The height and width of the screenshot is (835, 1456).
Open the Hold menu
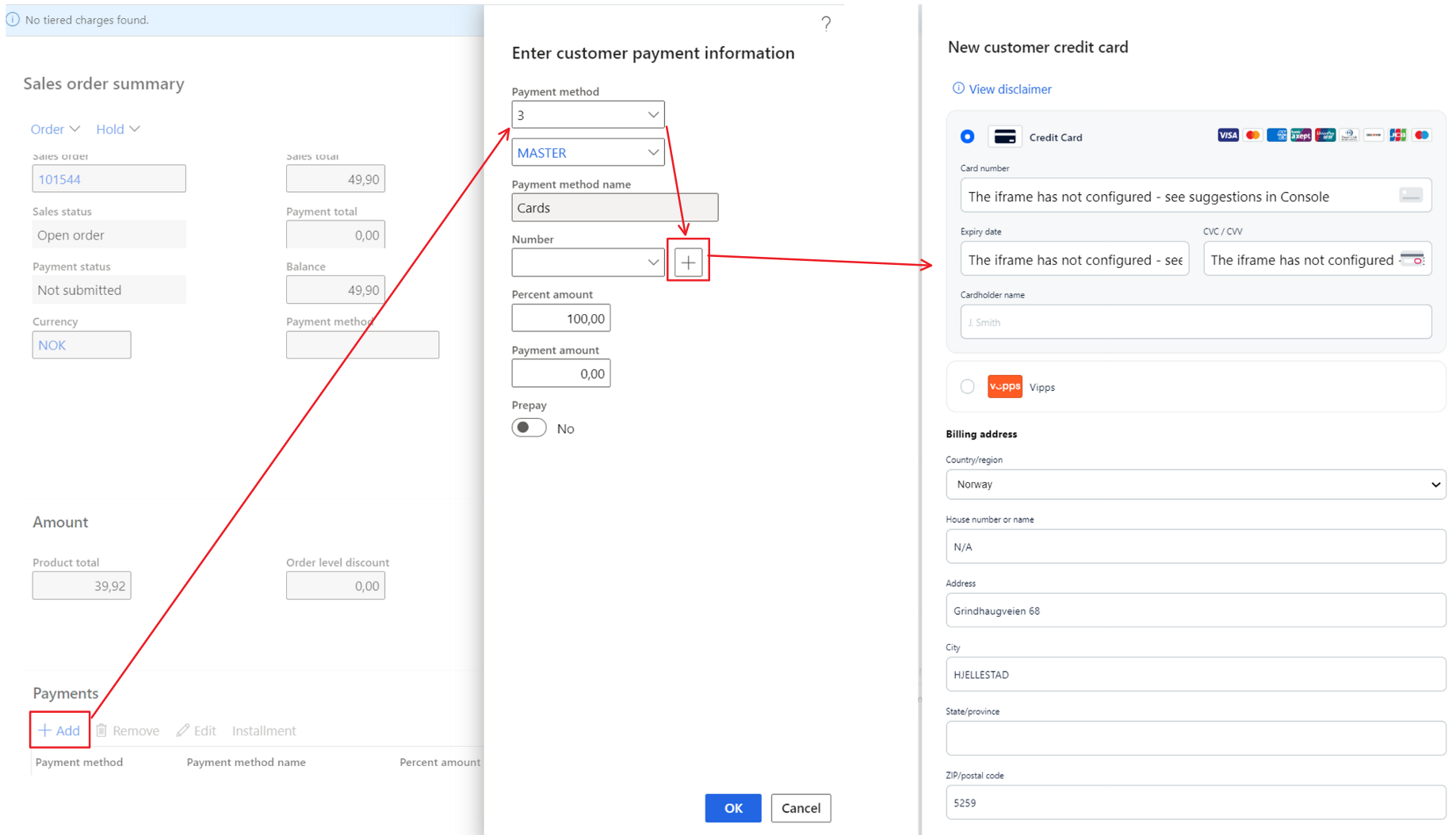[117, 129]
